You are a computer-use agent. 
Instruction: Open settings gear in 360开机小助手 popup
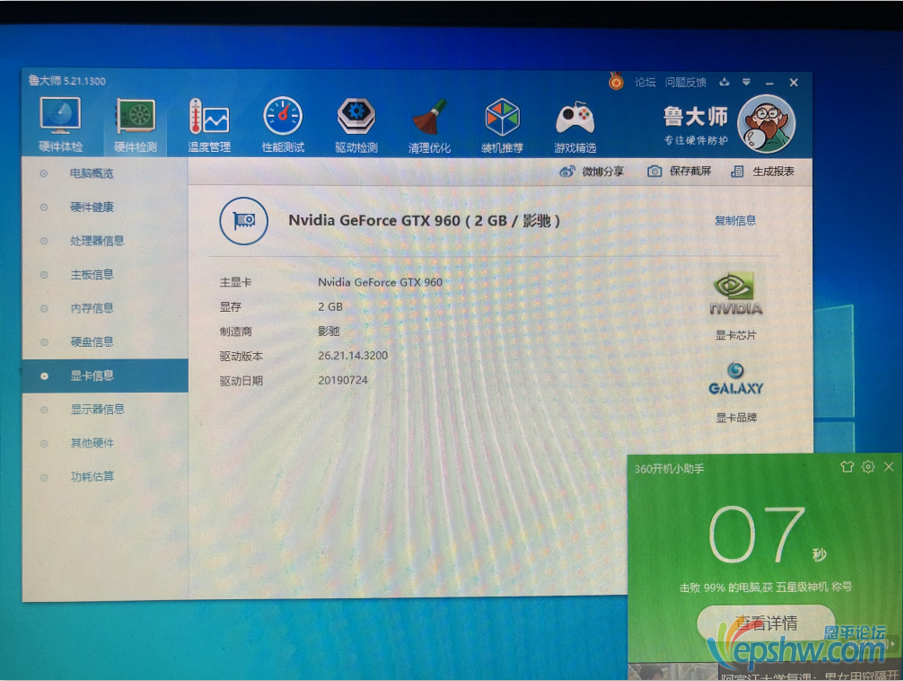pyautogui.click(x=868, y=467)
